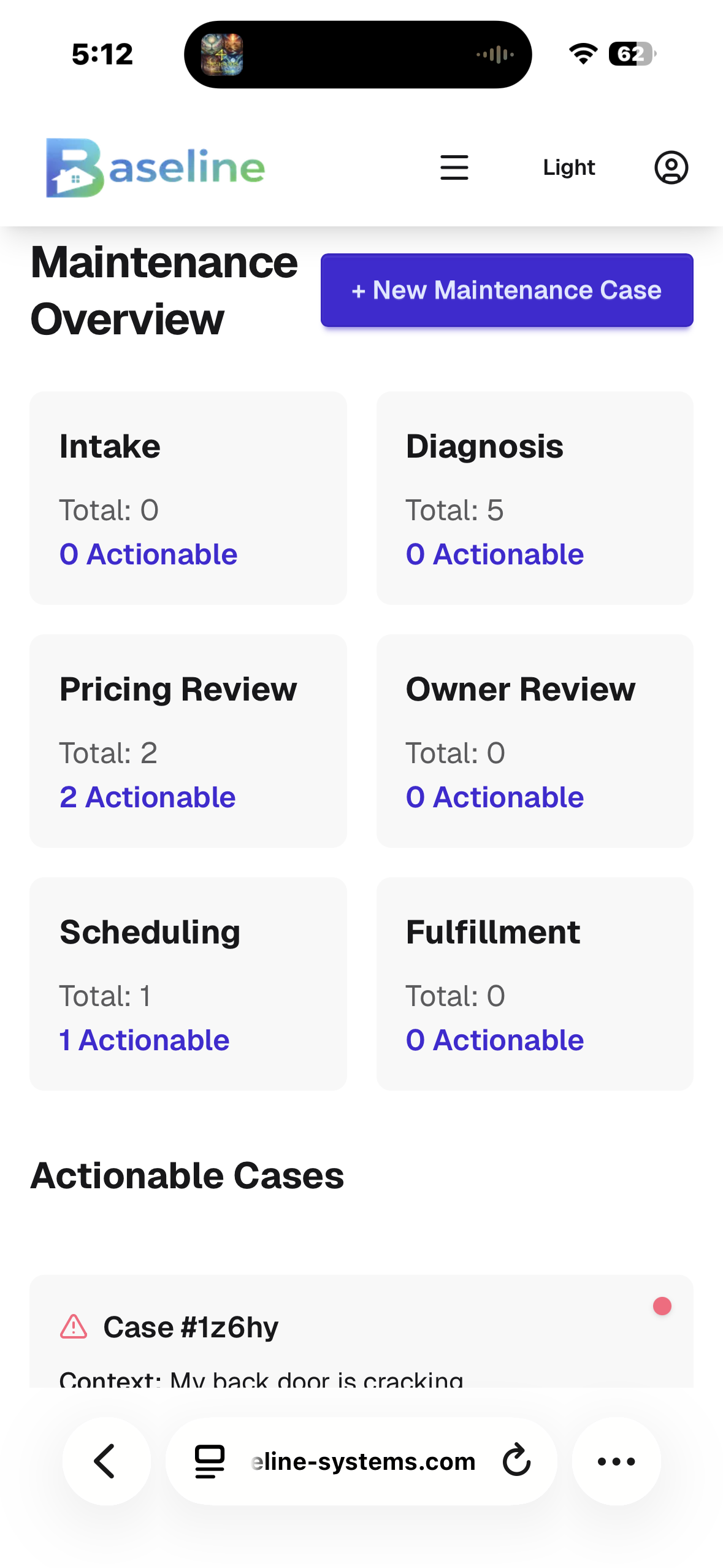Open the user profile icon
Viewport: 723px width, 1568px height.
671,167
